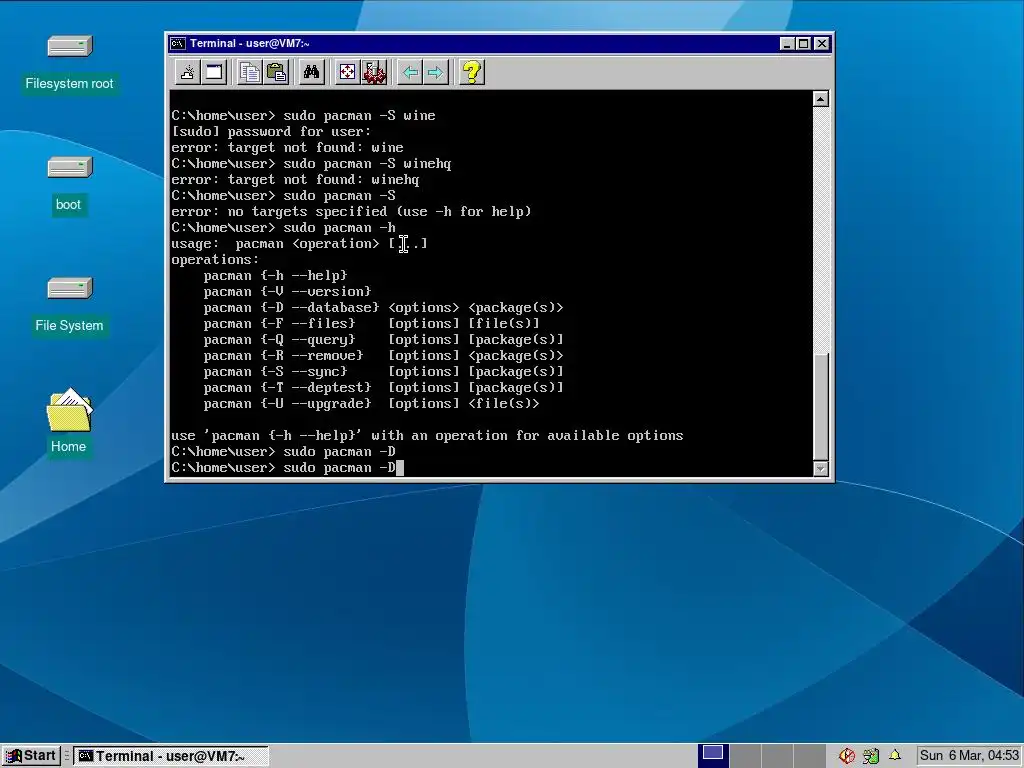1024x768 pixels.
Task: Click the network status icon in the tray
Action: point(871,756)
